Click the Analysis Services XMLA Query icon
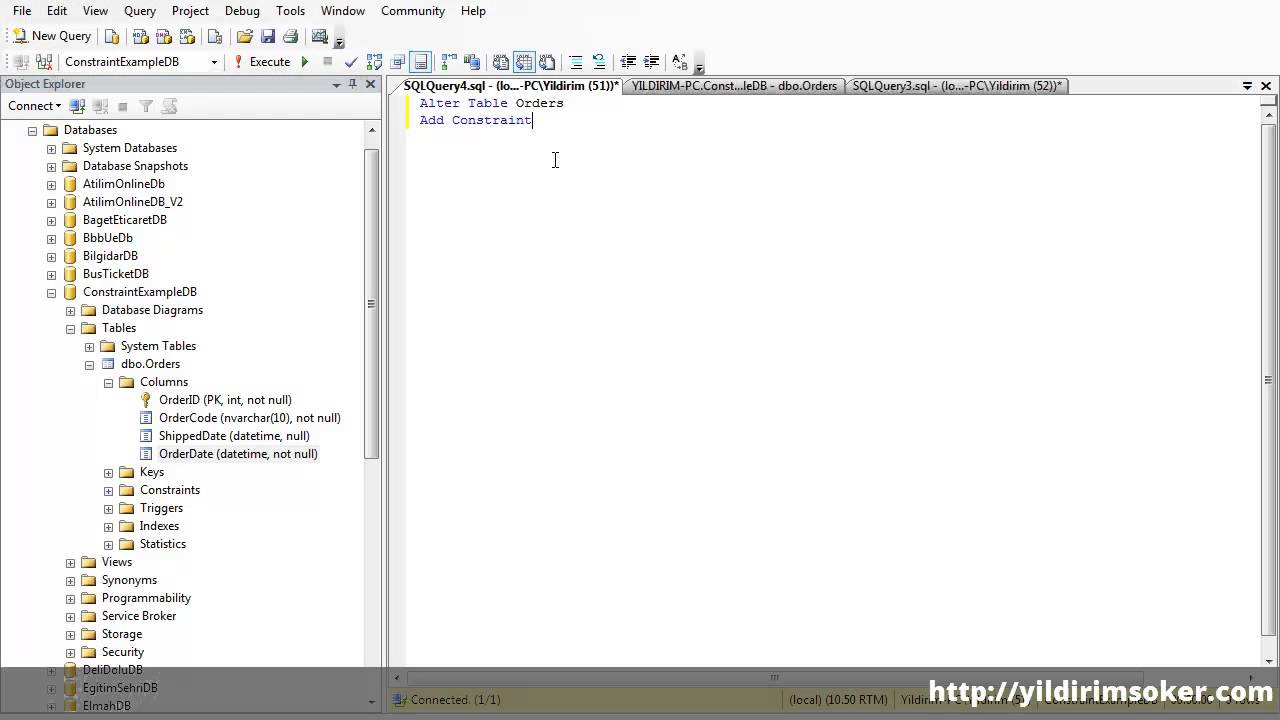Screen dimensions: 1280x720 (187, 36)
